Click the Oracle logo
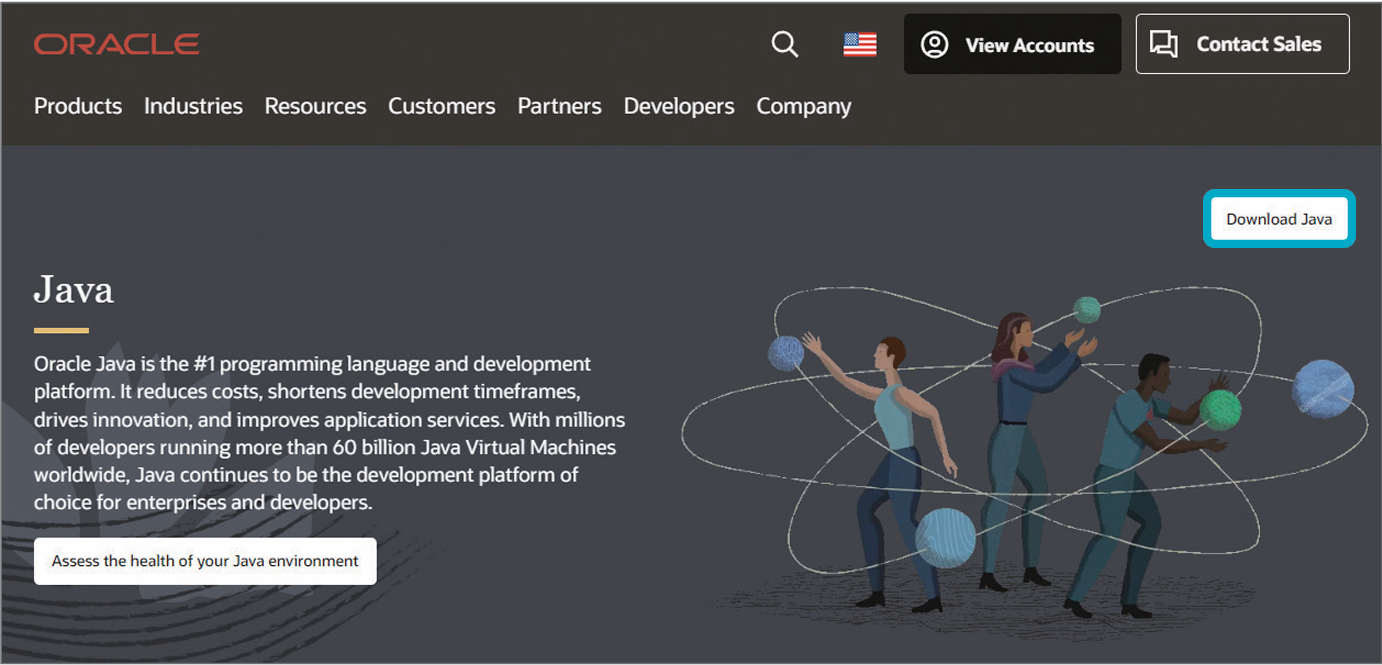 (x=117, y=44)
